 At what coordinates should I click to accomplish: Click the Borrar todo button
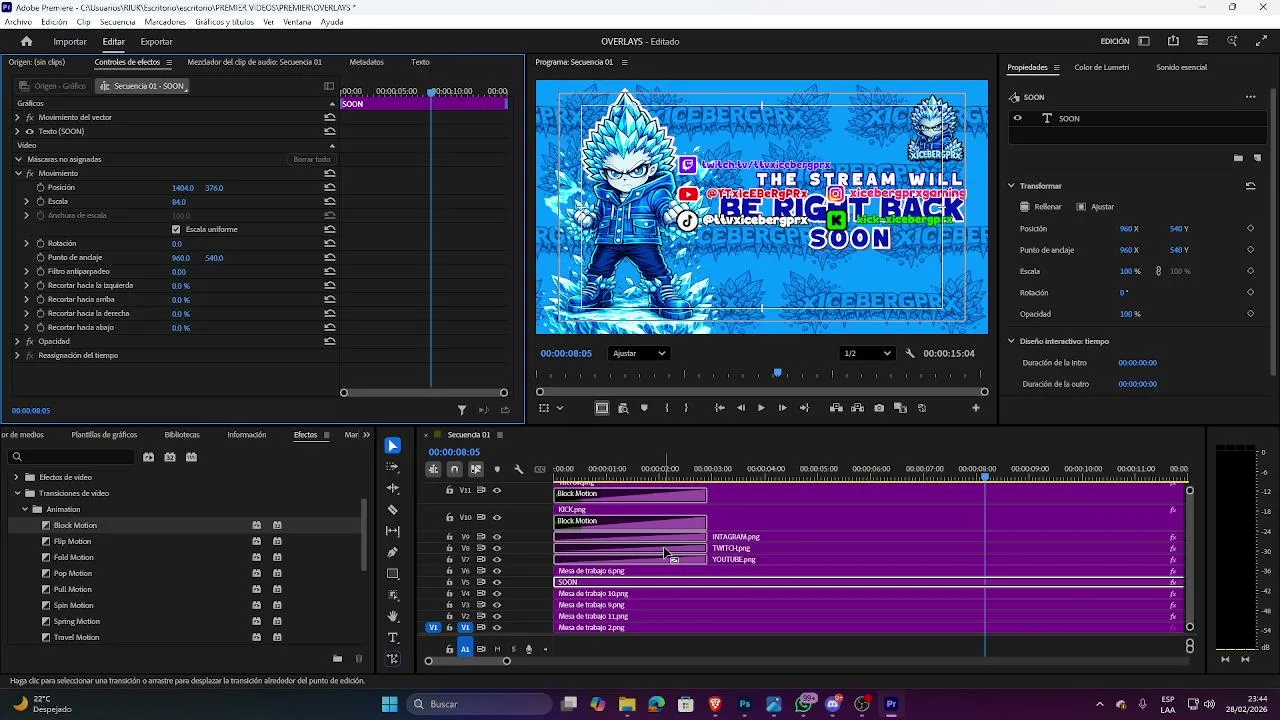[311, 159]
